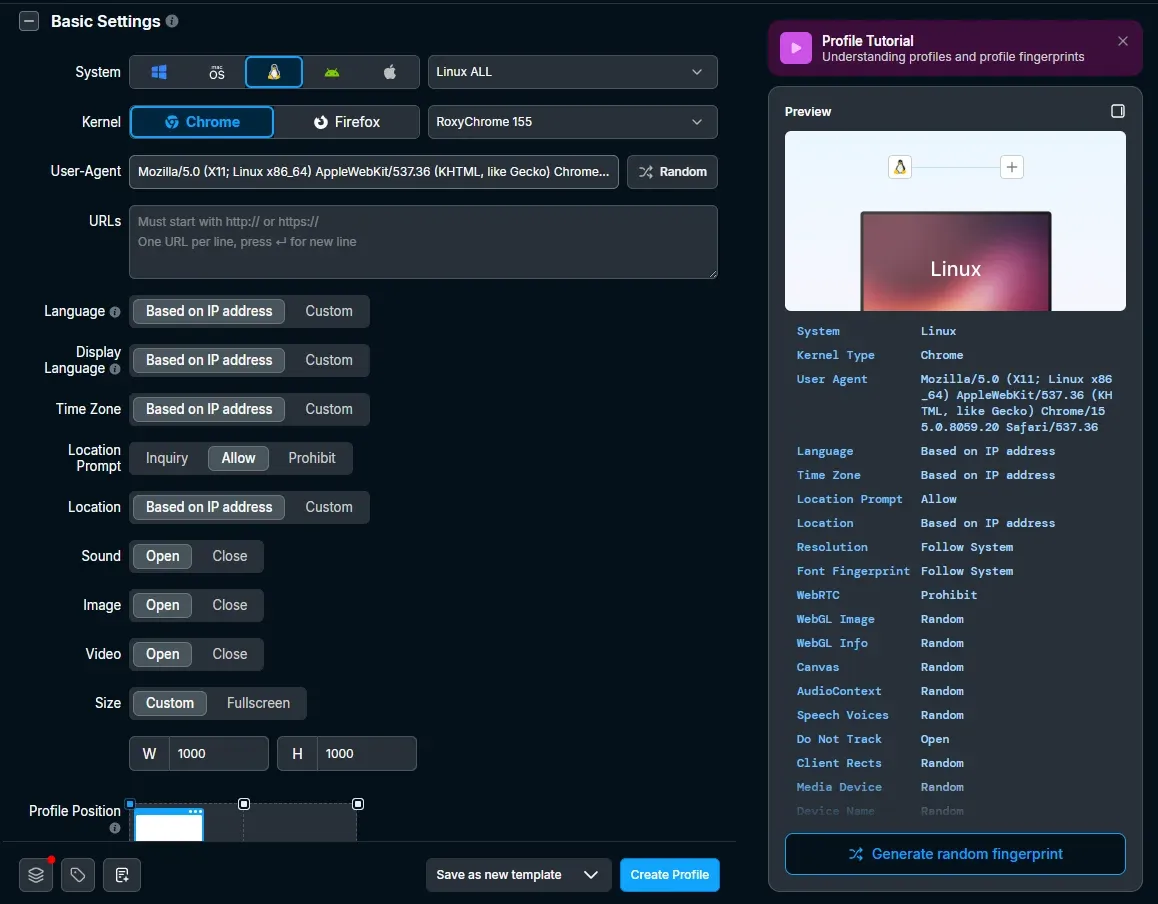The width and height of the screenshot is (1158, 904).
Task: Open Basic Settings info tooltip icon
Action: [172, 21]
